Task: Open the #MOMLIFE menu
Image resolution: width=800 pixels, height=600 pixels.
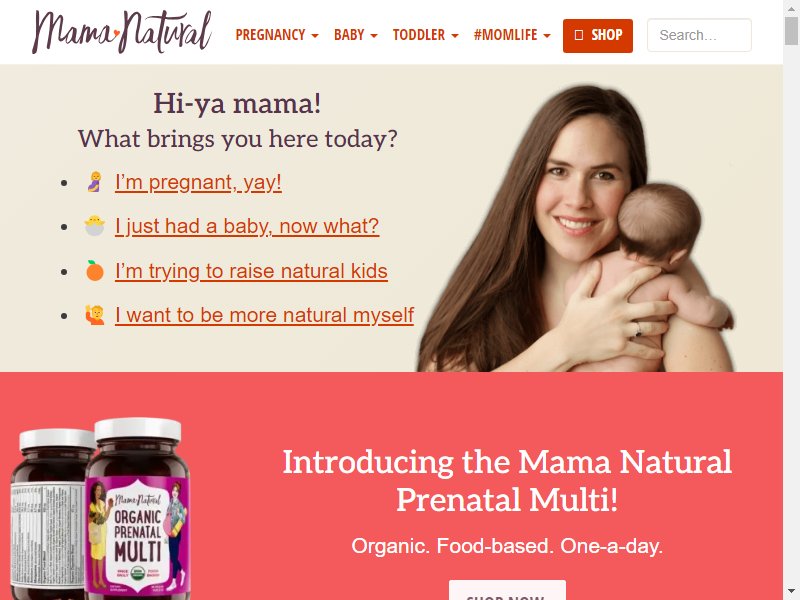Action: [x=512, y=35]
